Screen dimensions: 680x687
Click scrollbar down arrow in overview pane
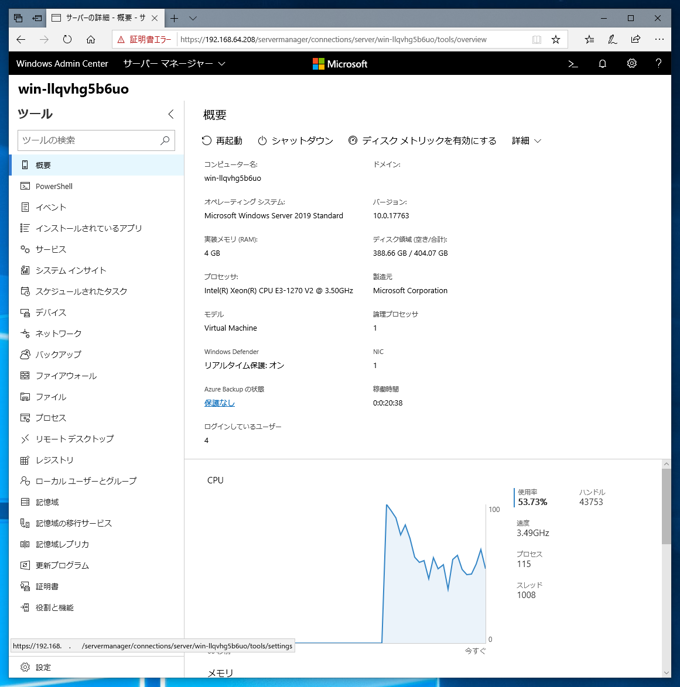(666, 673)
